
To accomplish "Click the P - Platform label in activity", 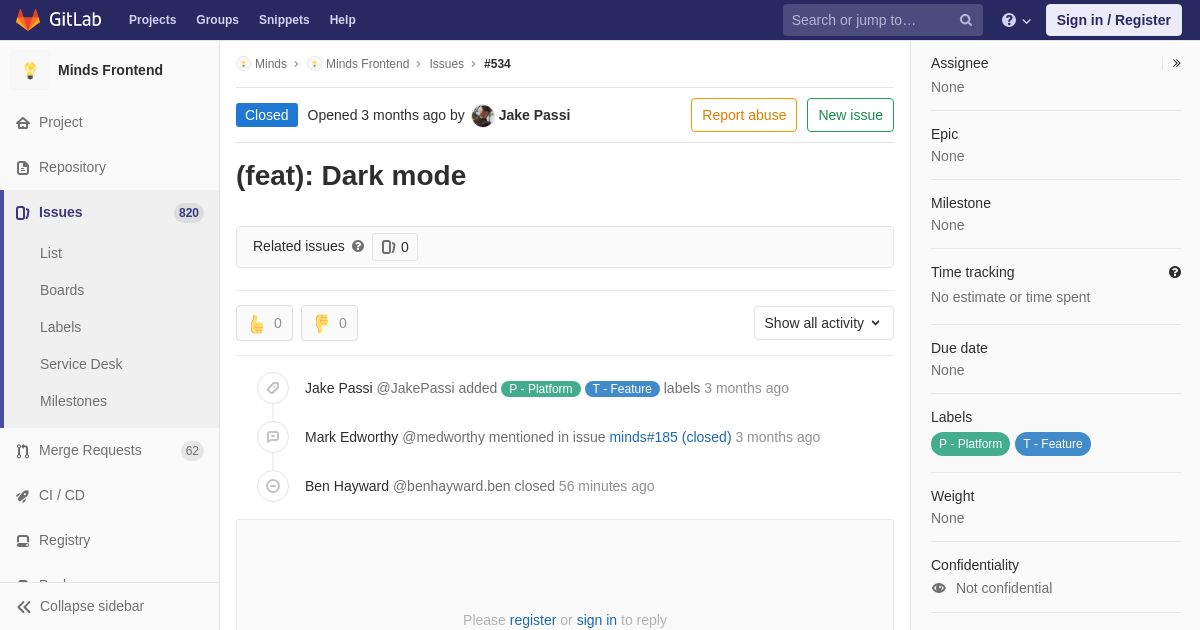I will coord(541,389).
